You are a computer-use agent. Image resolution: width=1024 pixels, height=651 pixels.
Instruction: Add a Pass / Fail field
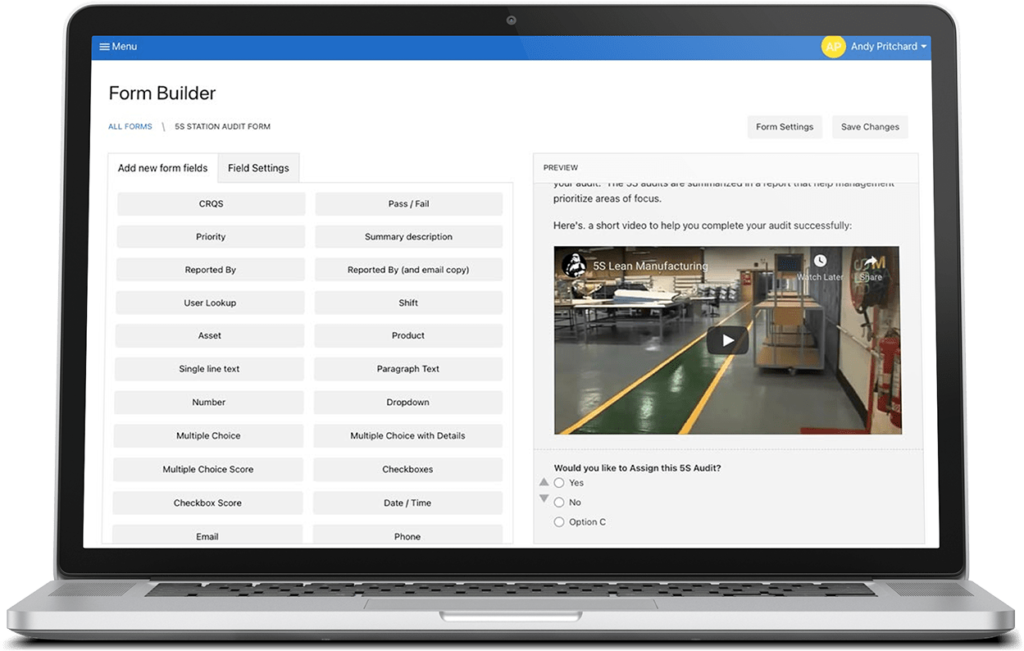point(408,204)
